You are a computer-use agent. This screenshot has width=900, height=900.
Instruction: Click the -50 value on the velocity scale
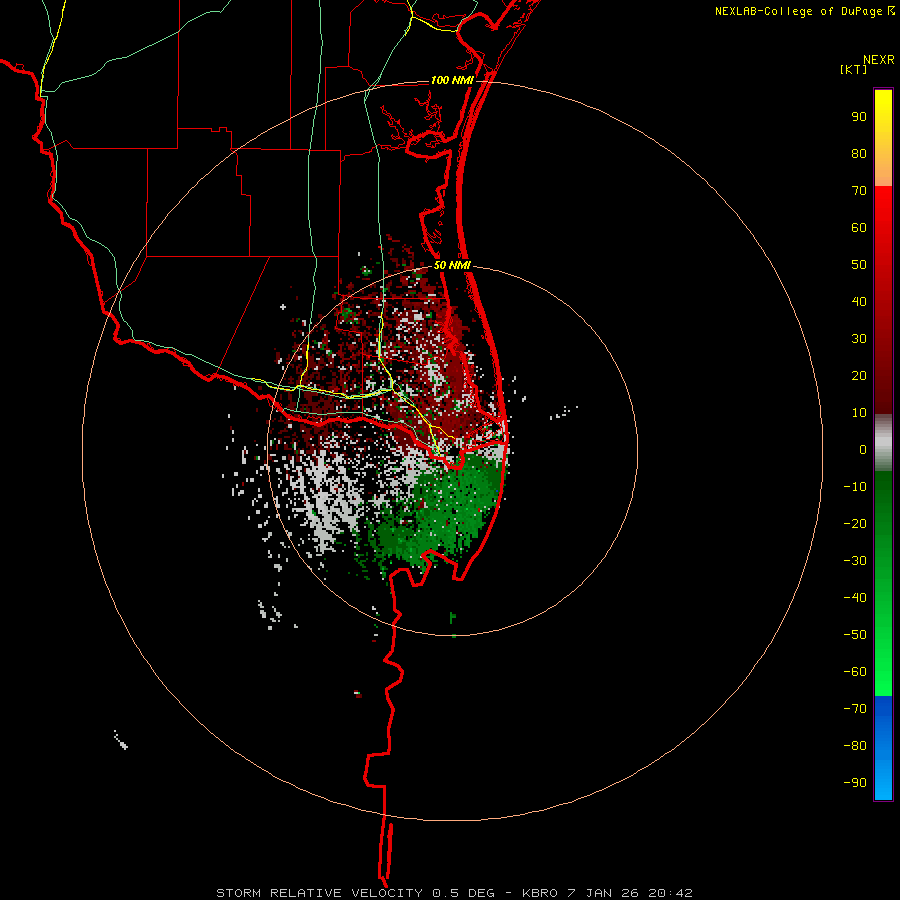(855, 635)
